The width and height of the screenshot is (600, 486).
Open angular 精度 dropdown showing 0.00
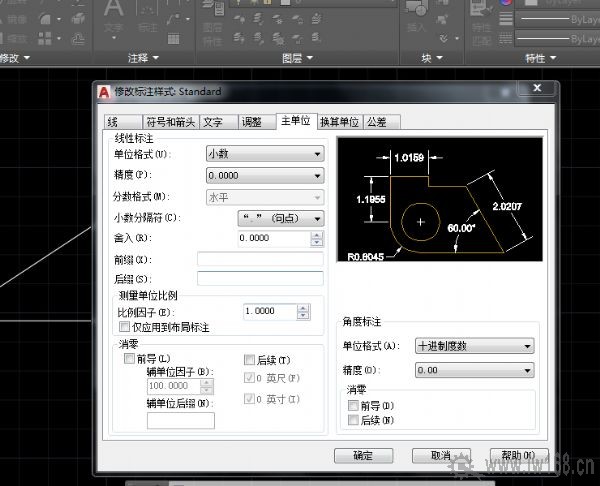pyautogui.click(x=474, y=370)
